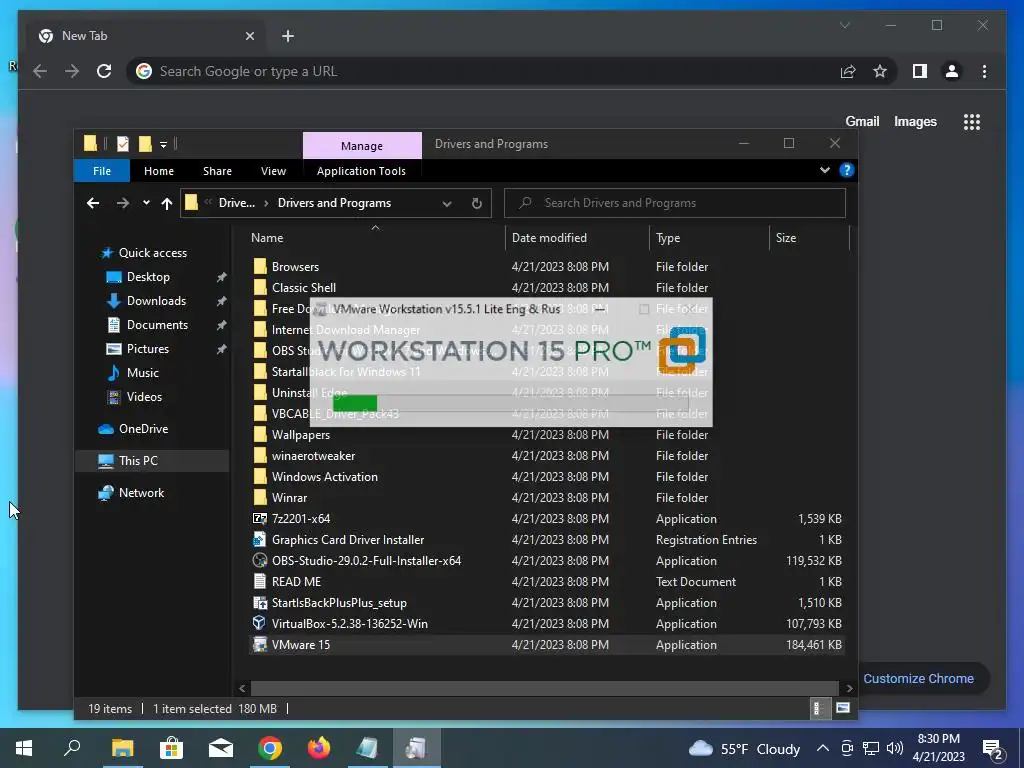Select the Graphics Card Driver Installer registry icon
The image size is (1024, 768).
tap(260, 539)
